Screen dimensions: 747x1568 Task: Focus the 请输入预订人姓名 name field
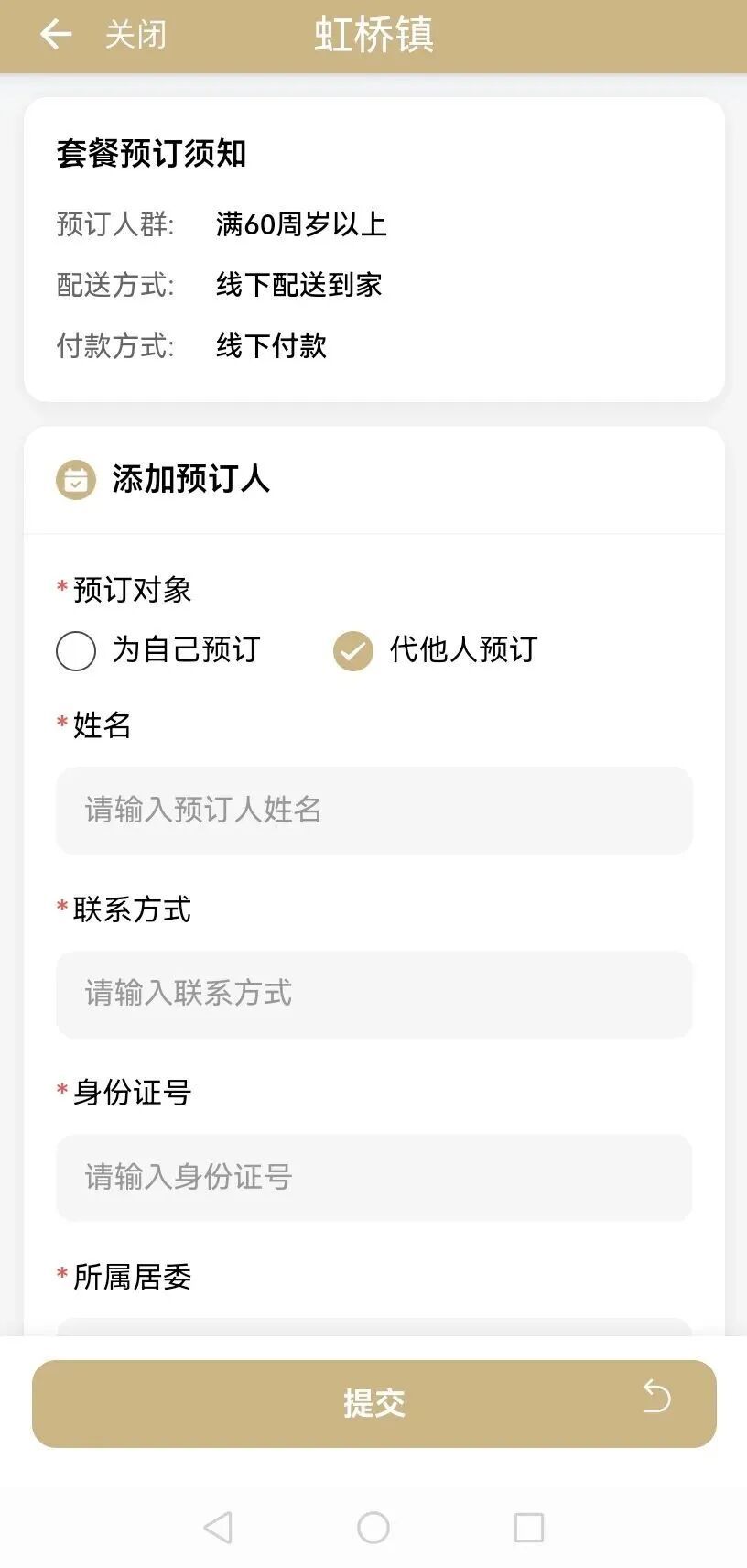pos(373,811)
